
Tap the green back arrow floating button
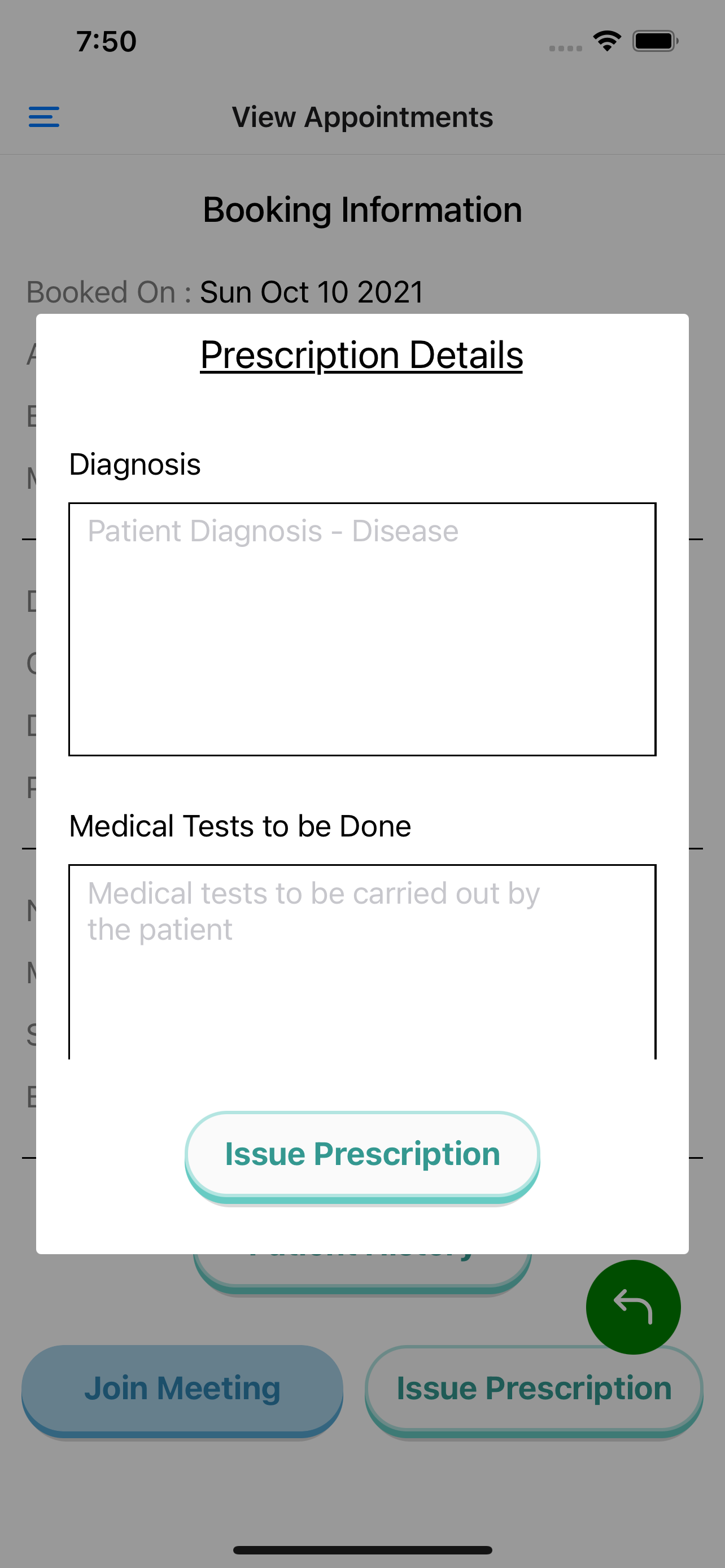[x=633, y=1307]
